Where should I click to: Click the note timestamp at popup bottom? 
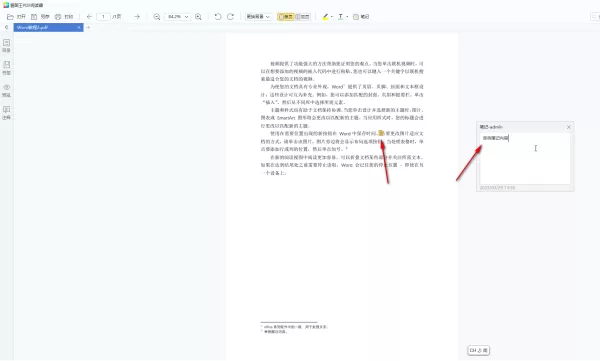click(497, 188)
